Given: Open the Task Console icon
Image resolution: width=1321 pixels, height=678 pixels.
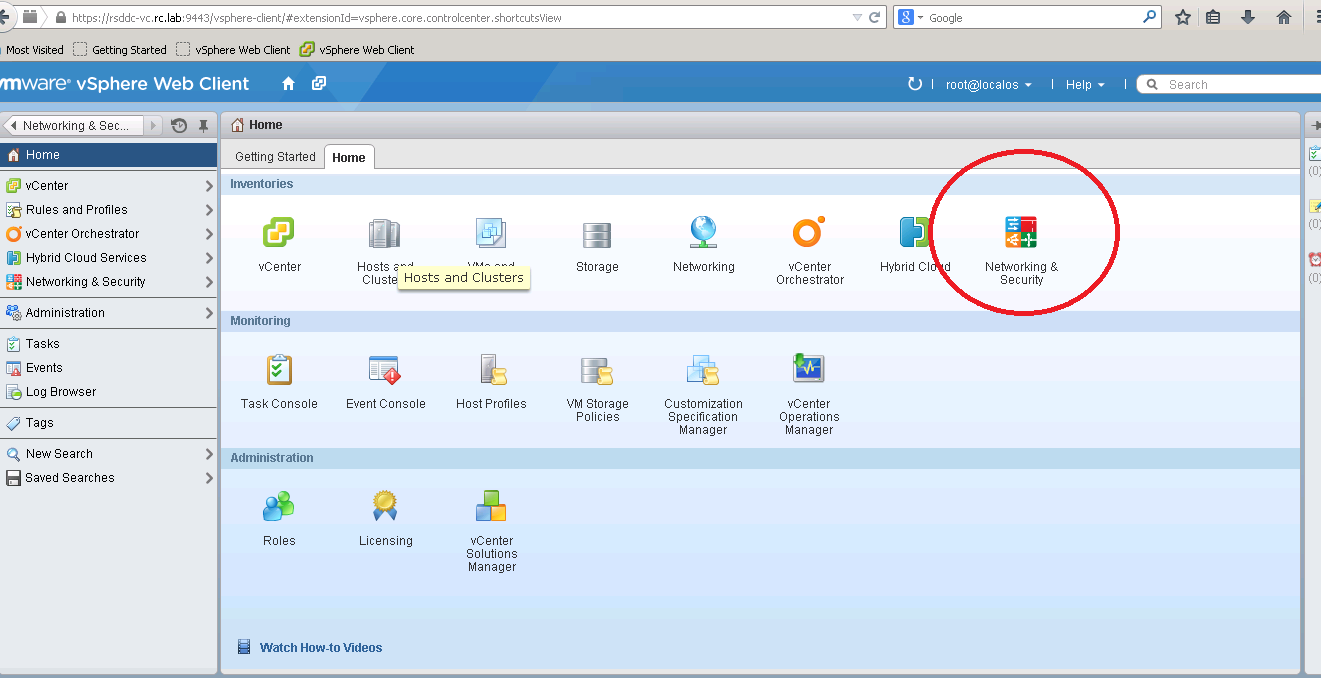Looking at the screenshot, I should click(279, 371).
